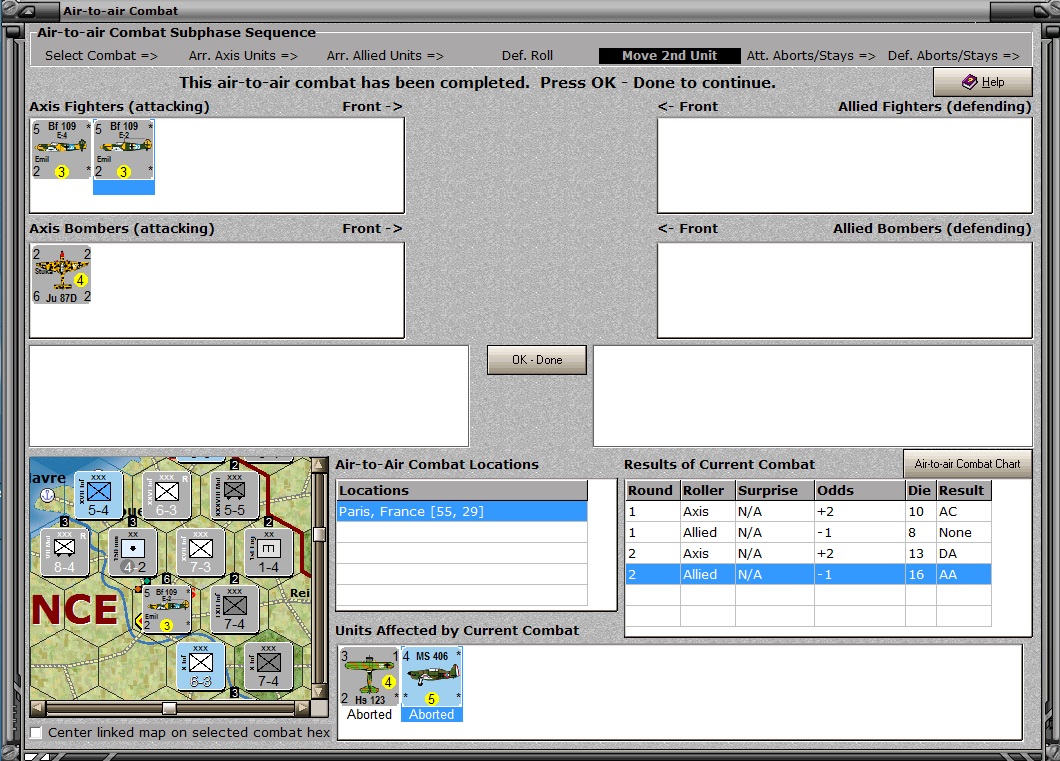The width and height of the screenshot is (1060, 761).
Task: Click the Arr. Allied Units subphase step
Action: point(385,55)
